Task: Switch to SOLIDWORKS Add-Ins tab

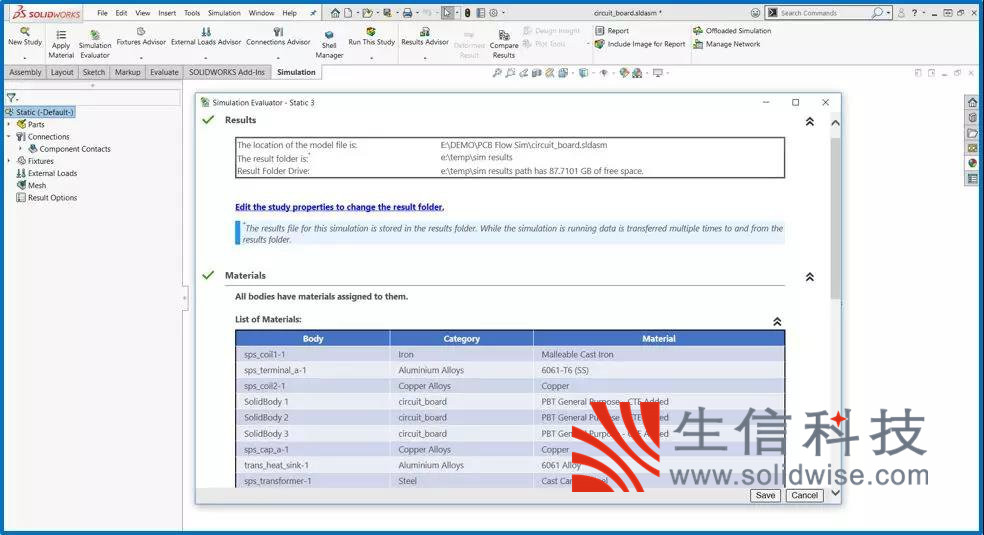Action: pyautogui.click(x=227, y=72)
